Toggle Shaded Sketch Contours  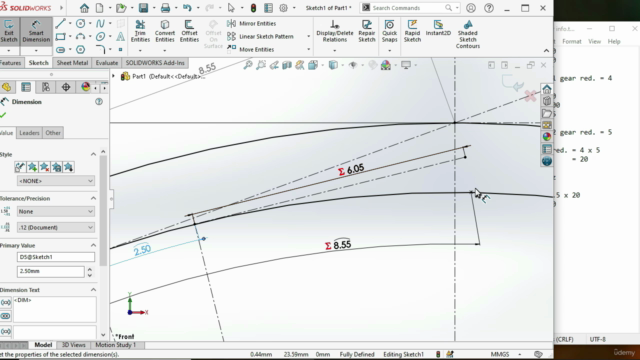[x=468, y=35]
